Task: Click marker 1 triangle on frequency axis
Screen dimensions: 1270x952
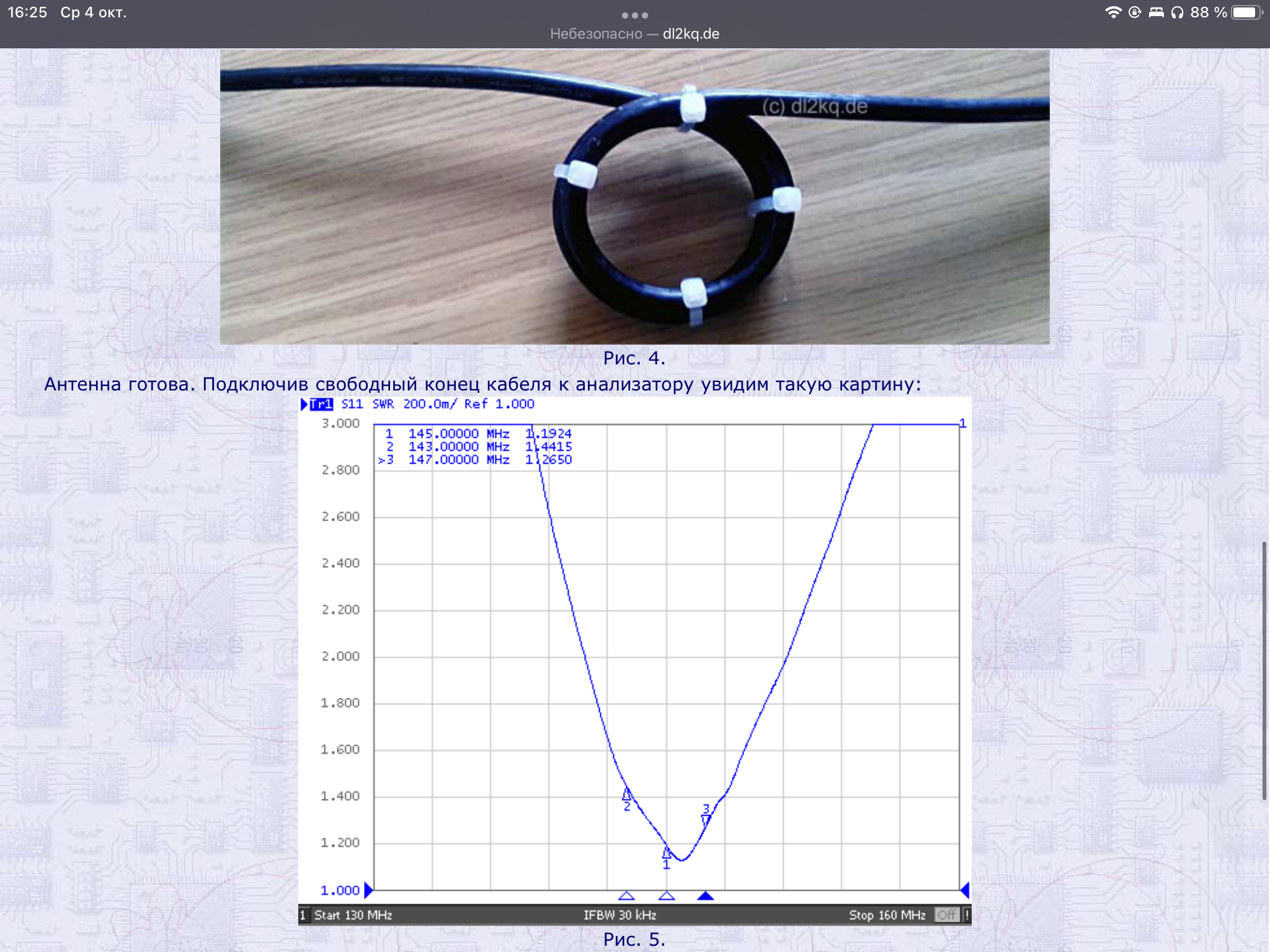Action: click(667, 896)
